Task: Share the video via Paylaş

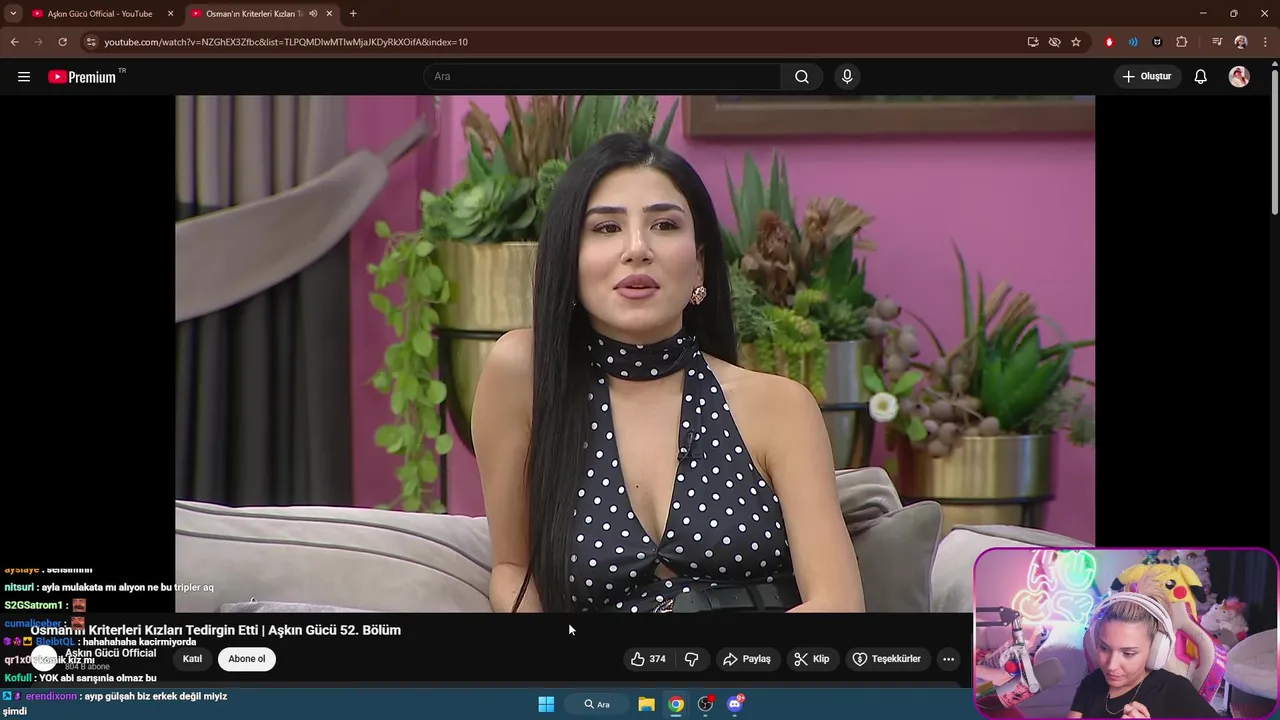Action: pos(747,659)
